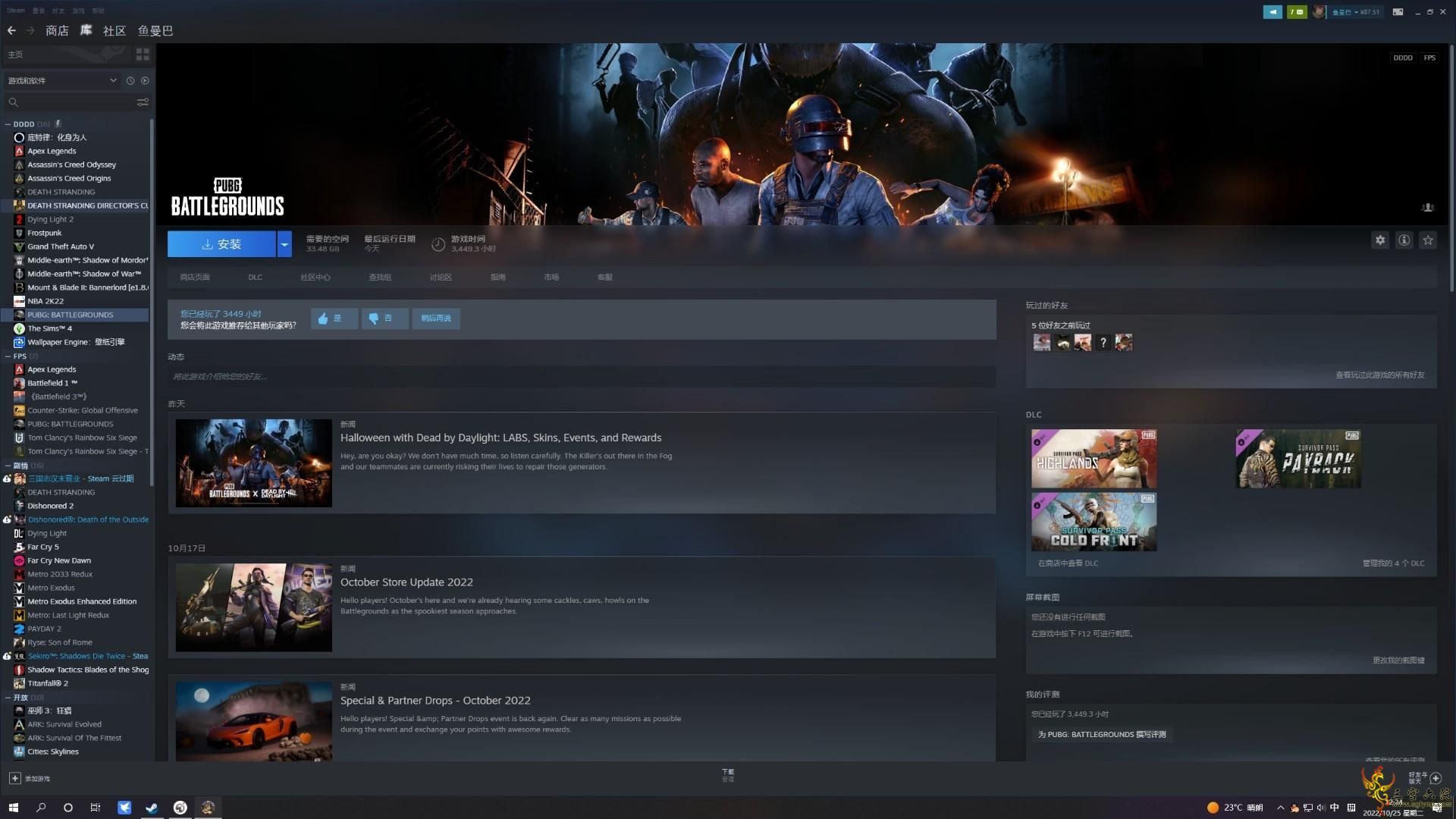This screenshot has width=1456, height=819.
Task: Open friends and chat plus icon
Action: pos(1436,779)
